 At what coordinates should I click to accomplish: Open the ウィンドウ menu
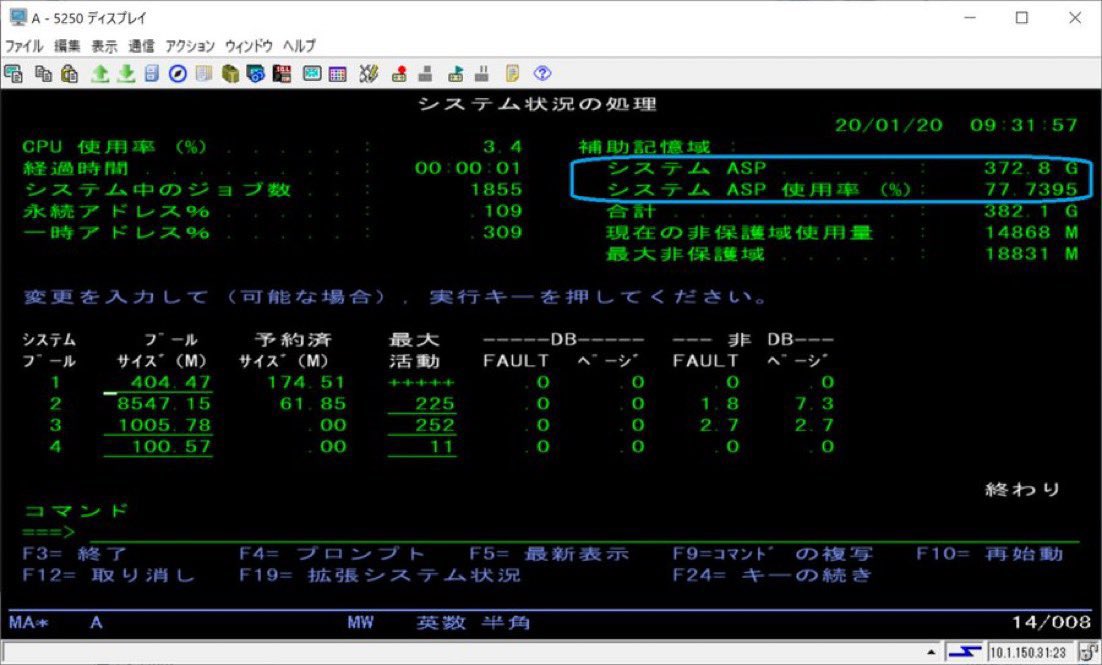click(x=249, y=46)
